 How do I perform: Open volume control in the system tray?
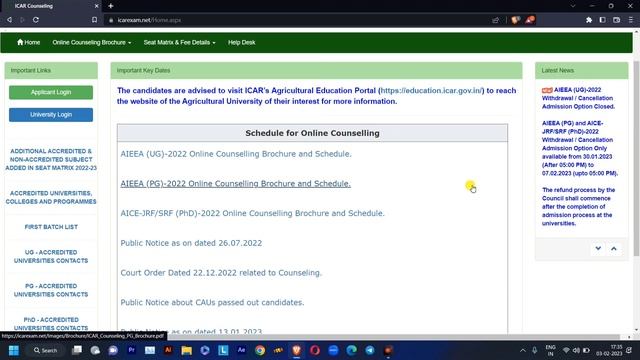click(576, 350)
